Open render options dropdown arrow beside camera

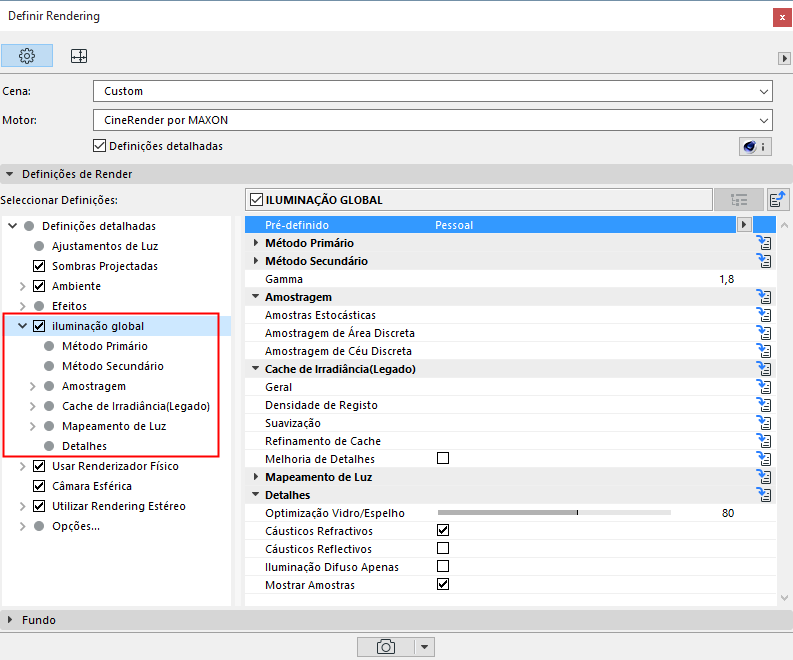pos(424,647)
